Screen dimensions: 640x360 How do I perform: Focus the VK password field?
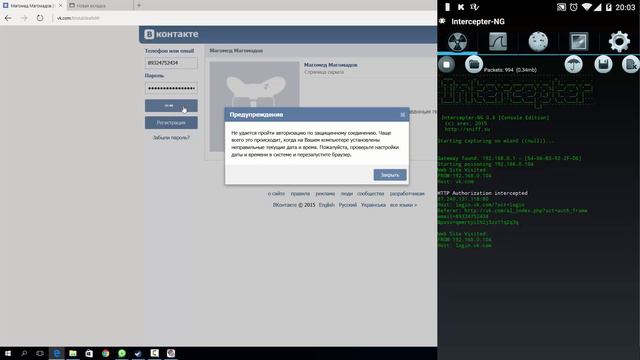coord(171,88)
